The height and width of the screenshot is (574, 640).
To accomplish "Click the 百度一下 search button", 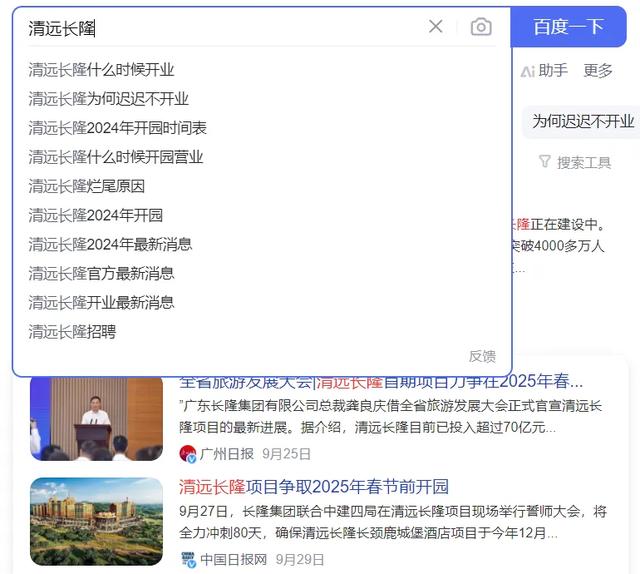I will (568, 27).
